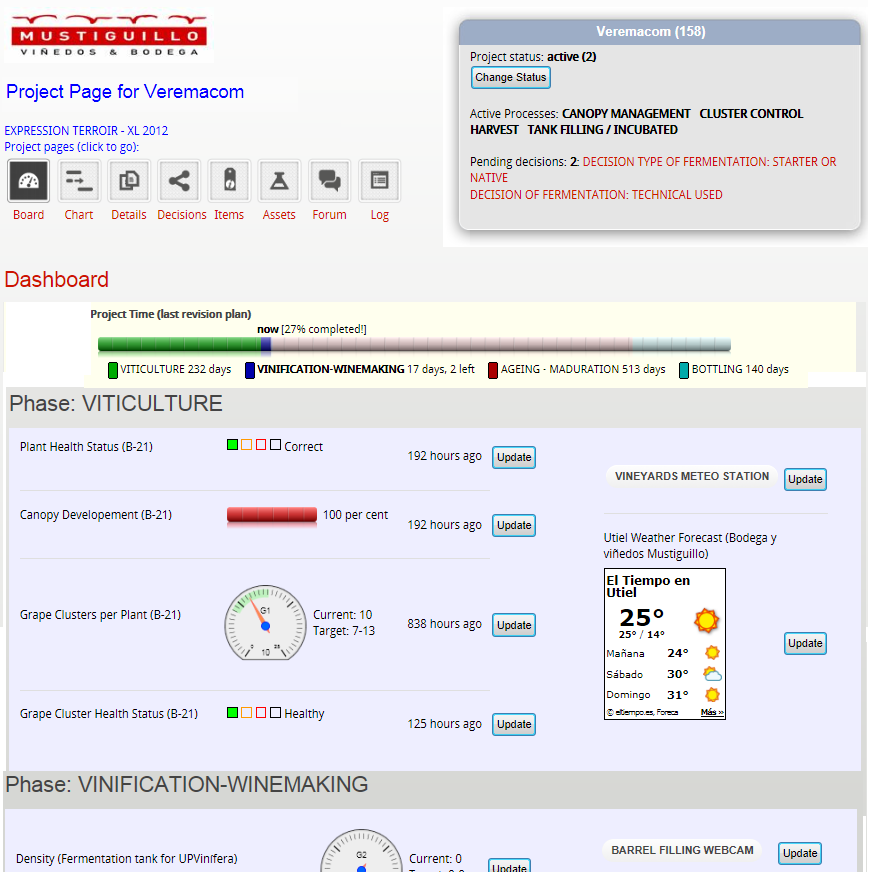870x872 pixels.
Task: Open the Details documents icon
Action: (129, 181)
